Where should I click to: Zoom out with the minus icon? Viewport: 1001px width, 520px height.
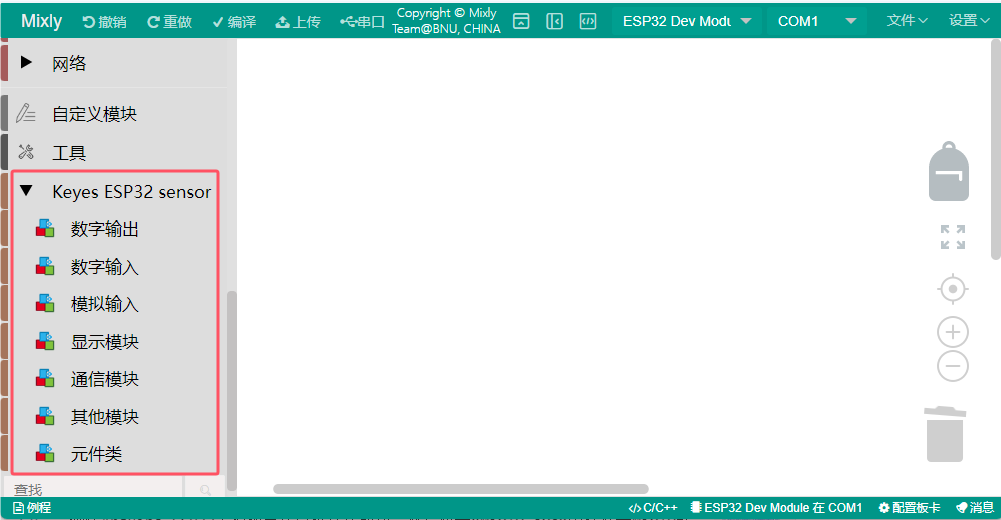tap(953, 366)
